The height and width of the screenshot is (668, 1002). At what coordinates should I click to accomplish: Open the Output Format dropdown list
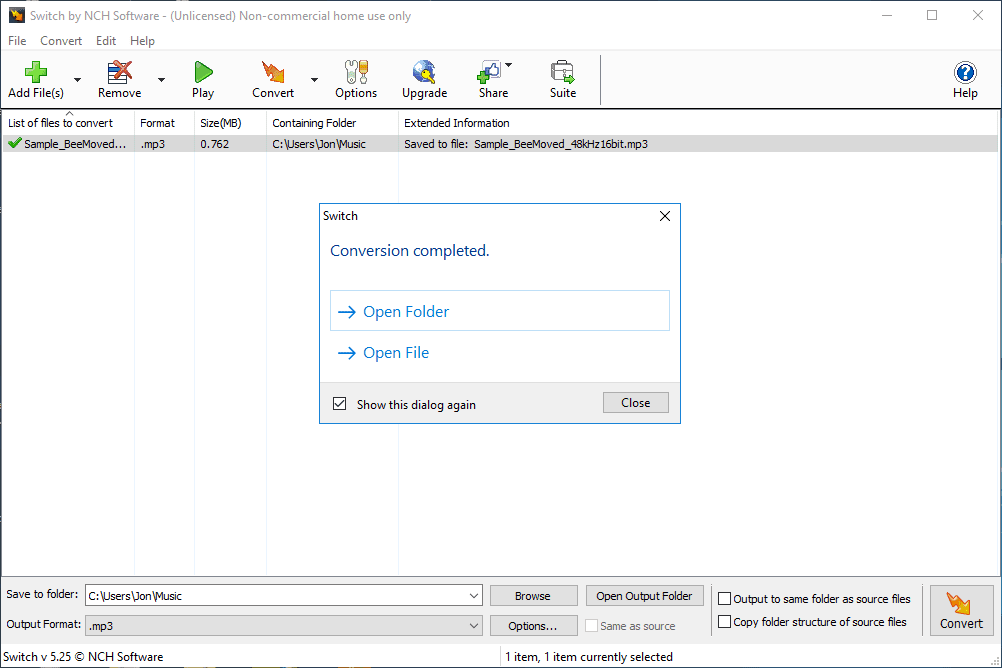[473, 626]
